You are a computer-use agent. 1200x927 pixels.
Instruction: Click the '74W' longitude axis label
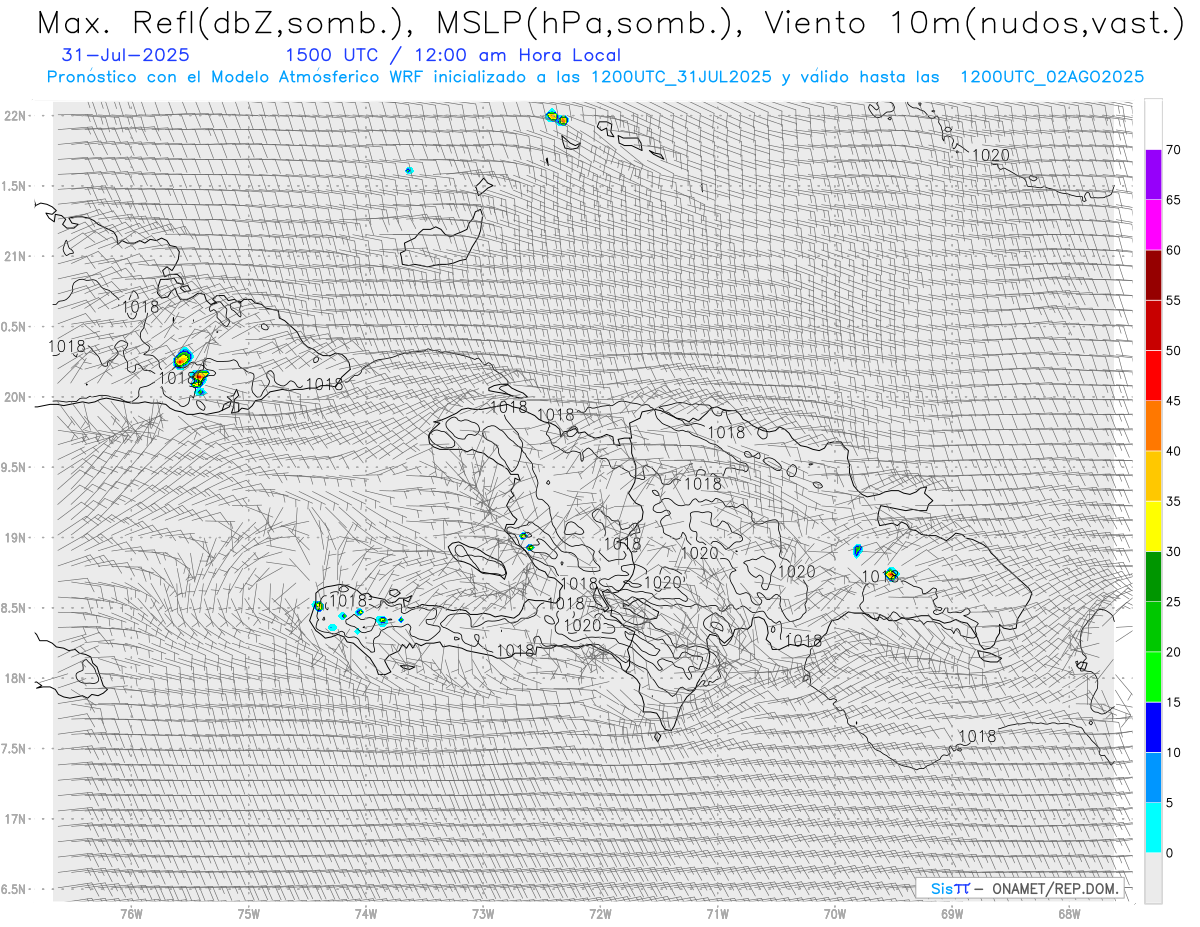click(366, 914)
